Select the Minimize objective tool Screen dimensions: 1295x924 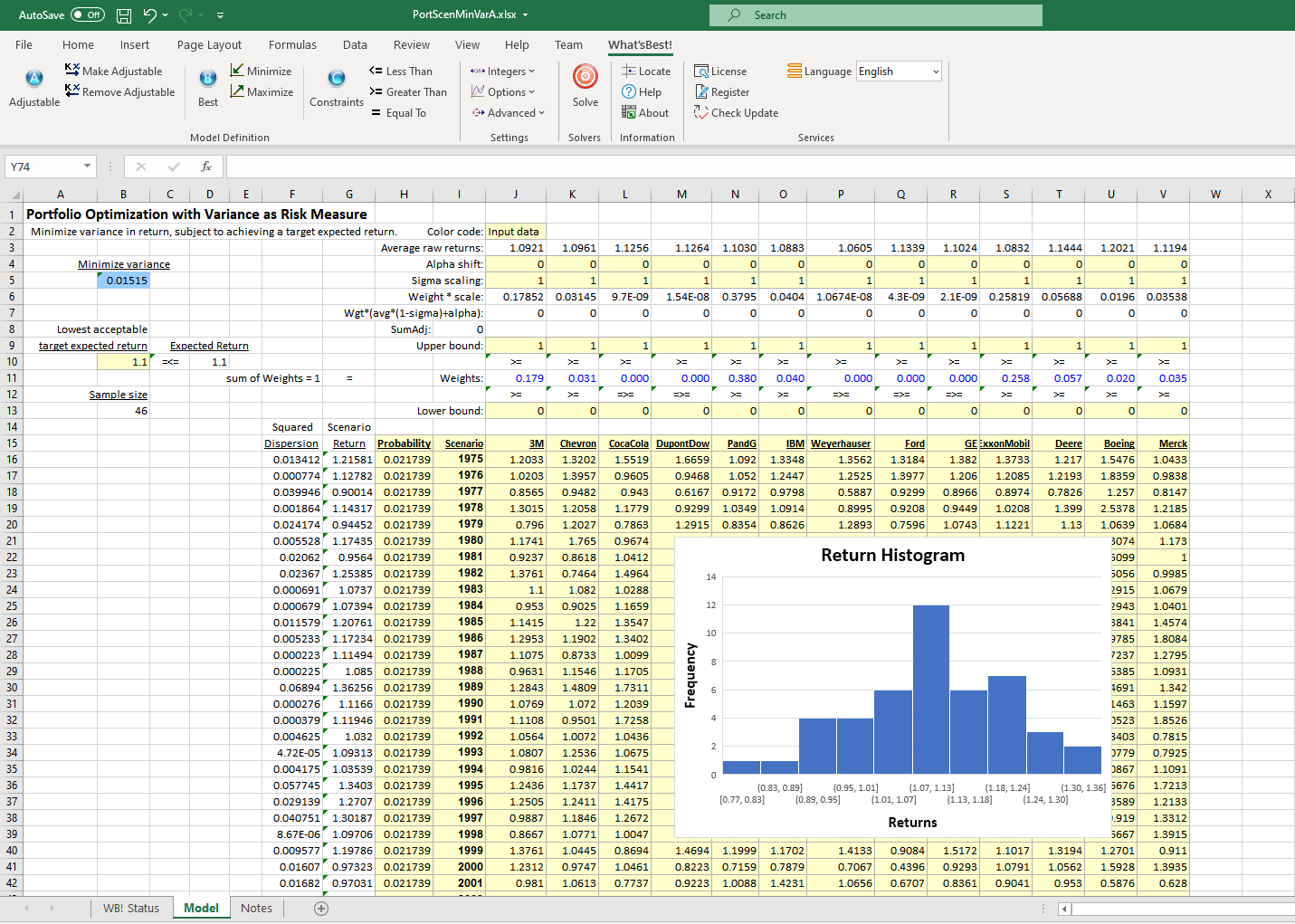pos(261,71)
